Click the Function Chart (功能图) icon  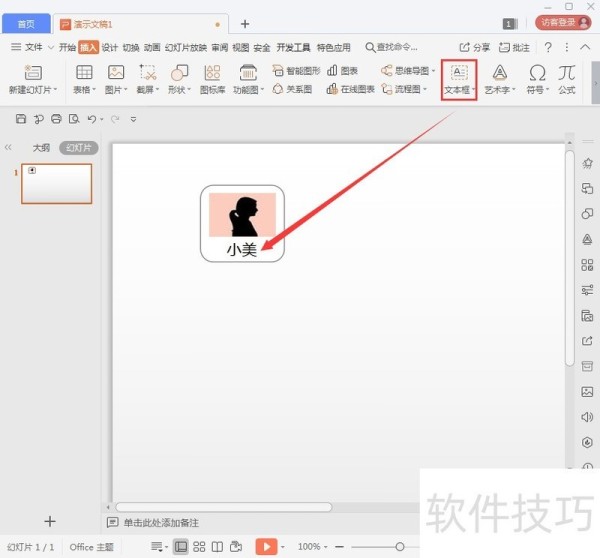click(248, 72)
